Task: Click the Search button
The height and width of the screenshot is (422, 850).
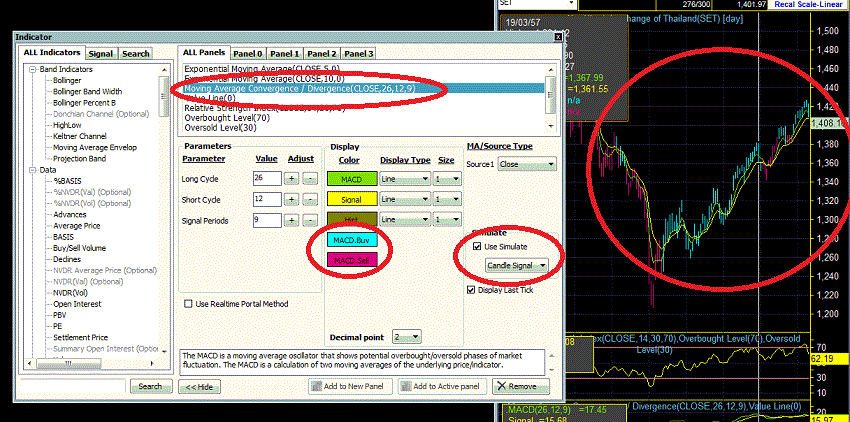Action: [151, 387]
